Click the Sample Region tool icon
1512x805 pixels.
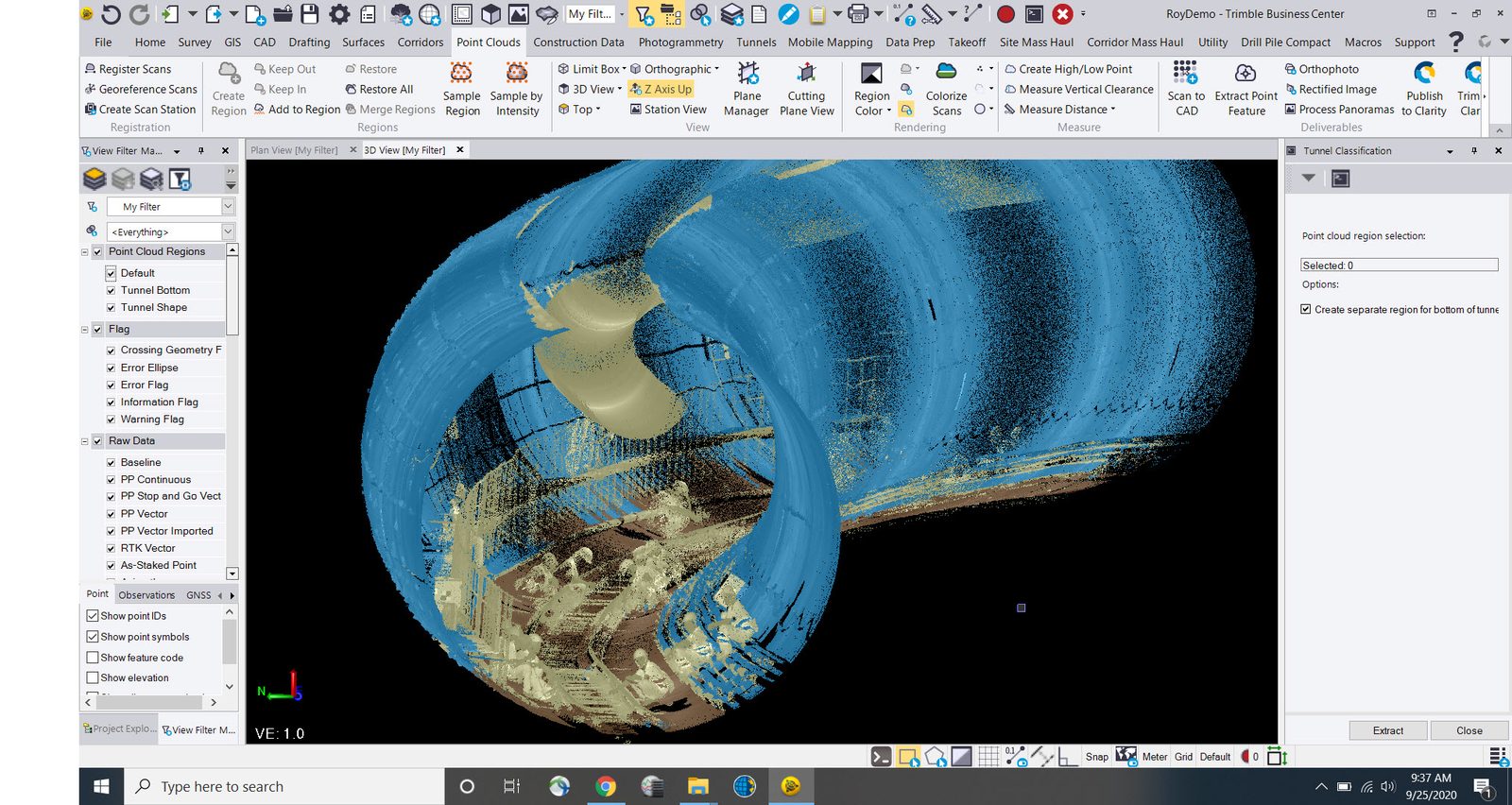pyautogui.click(x=461, y=73)
